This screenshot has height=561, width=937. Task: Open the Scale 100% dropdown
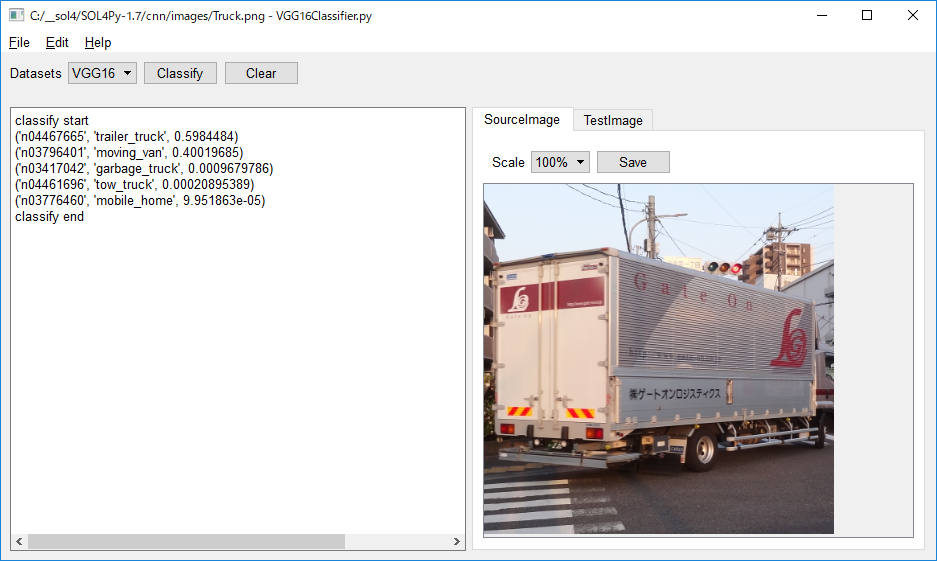pyautogui.click(x=560, y=162)
